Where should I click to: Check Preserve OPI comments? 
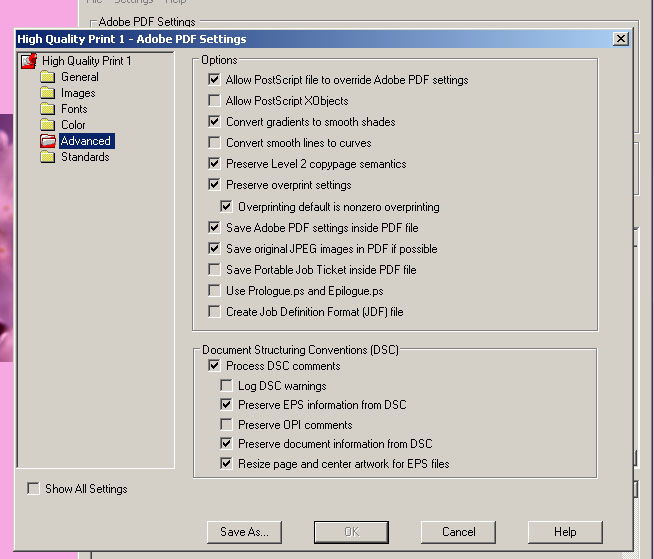coord(226,425)
